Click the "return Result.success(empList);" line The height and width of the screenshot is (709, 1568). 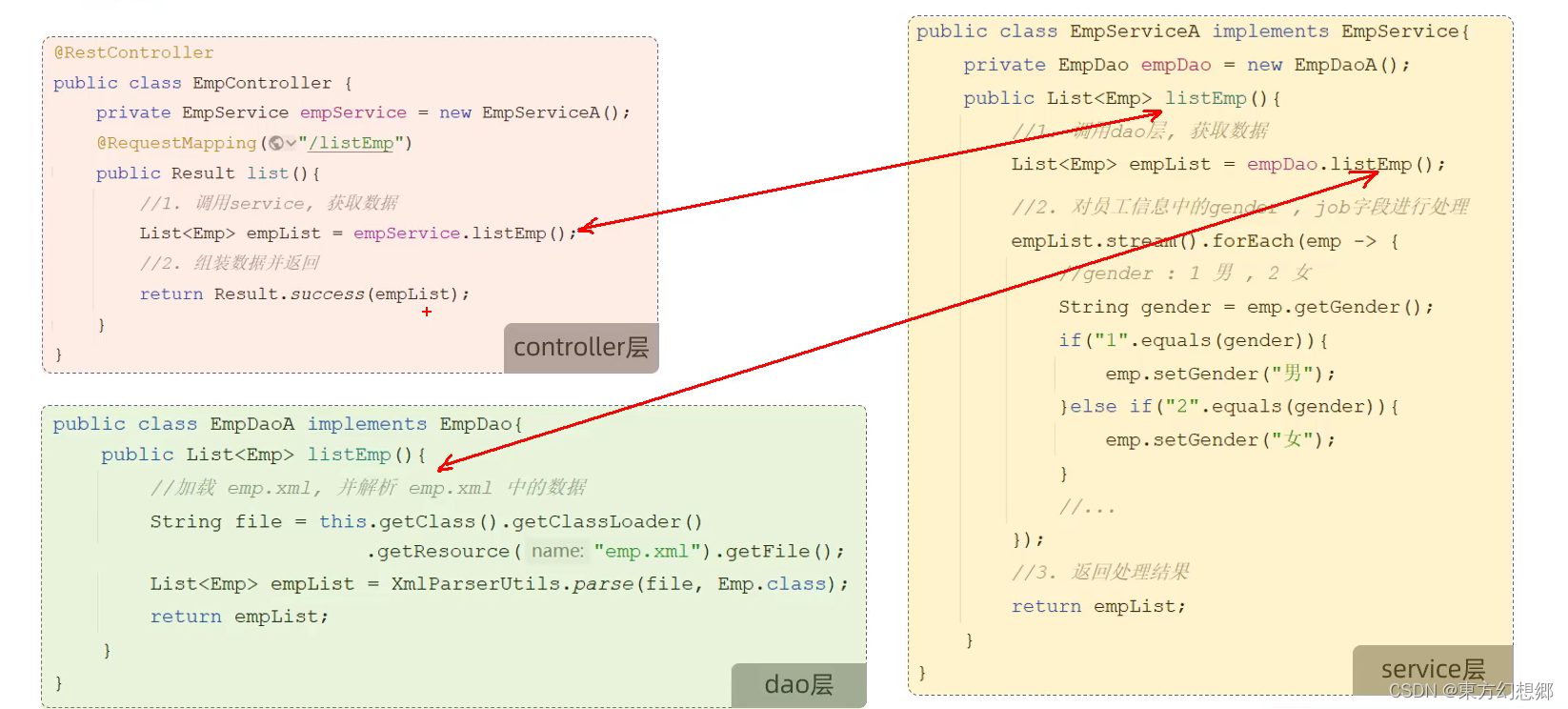(305, 294)
